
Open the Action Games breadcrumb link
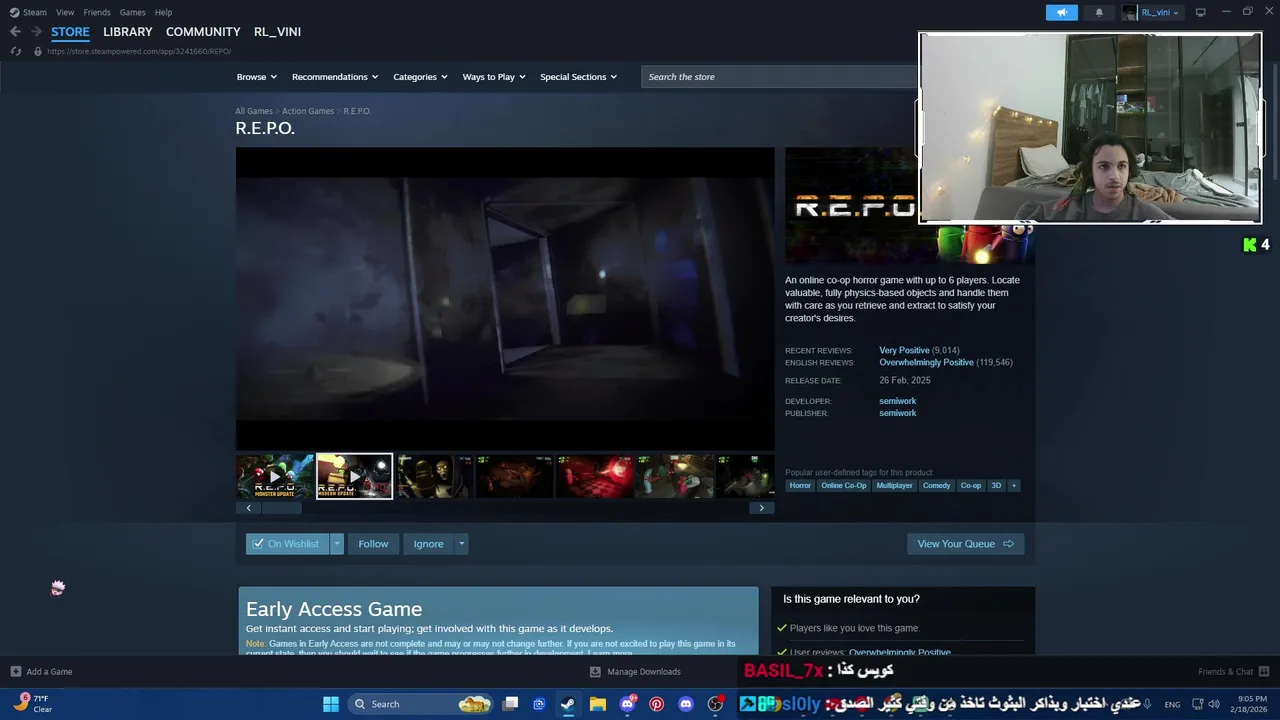[308, 111]
